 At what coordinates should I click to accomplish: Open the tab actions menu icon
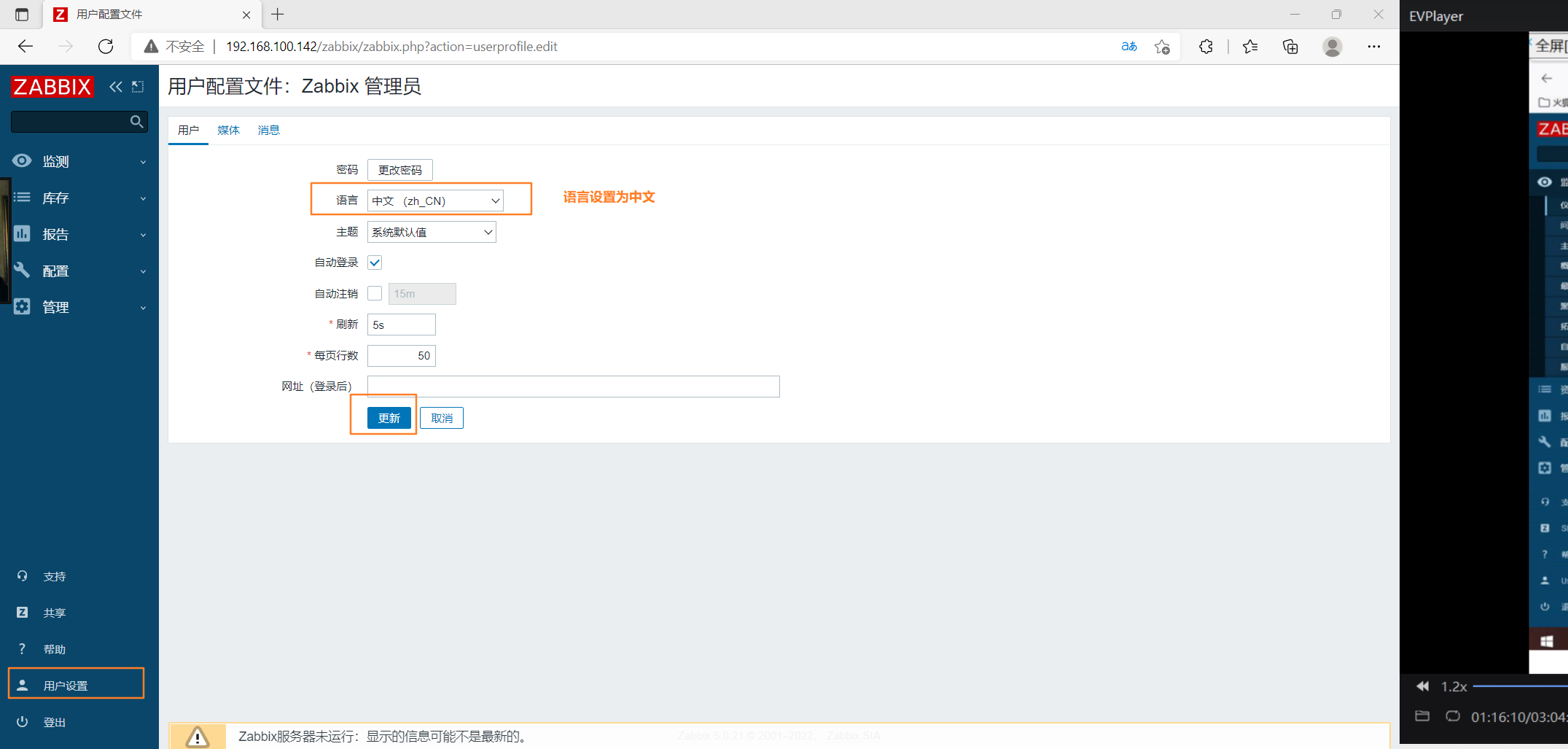[22, 15]
